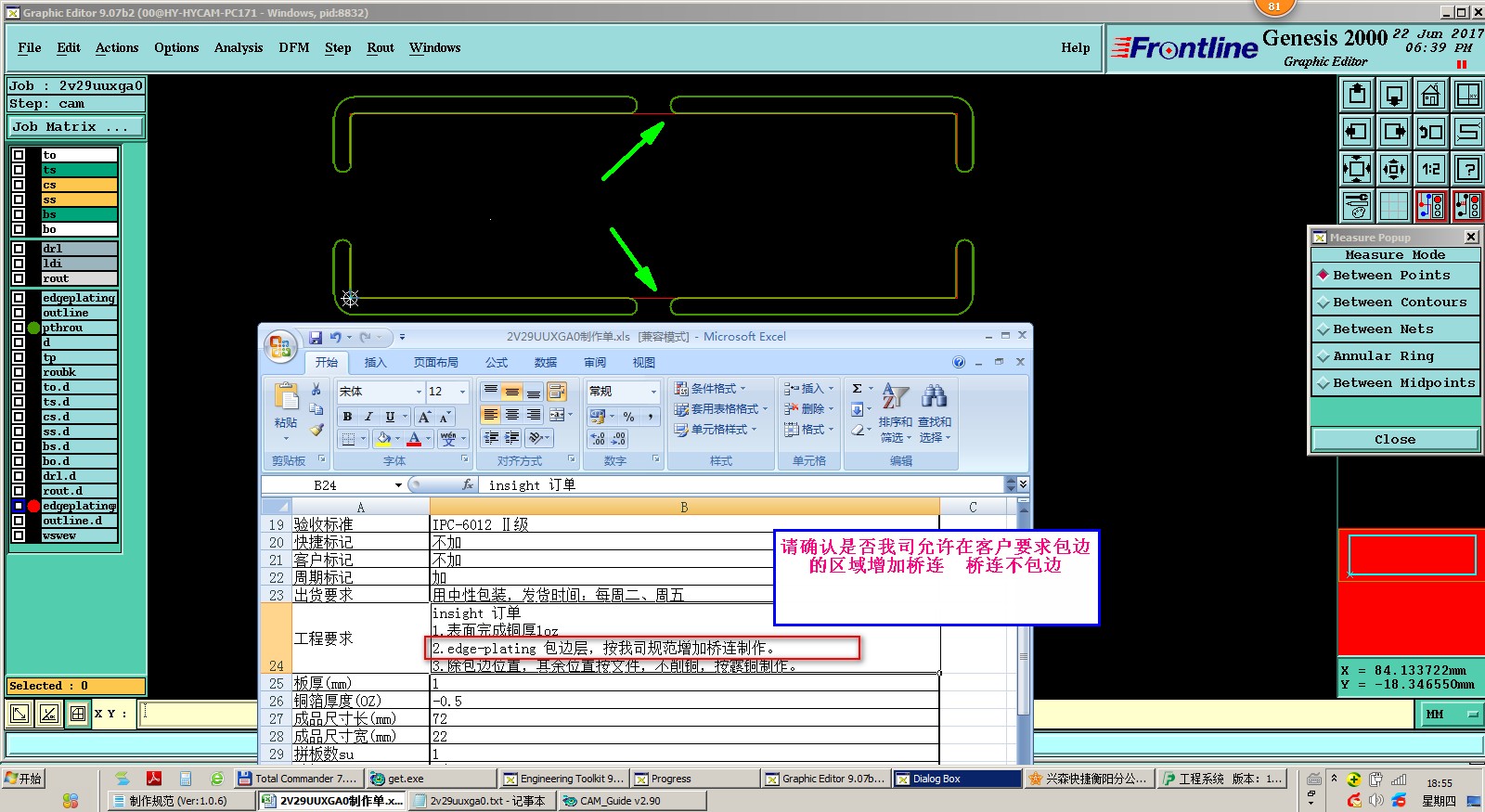Click the Excel Office button

pyautogui.click(x=279, y=347)
